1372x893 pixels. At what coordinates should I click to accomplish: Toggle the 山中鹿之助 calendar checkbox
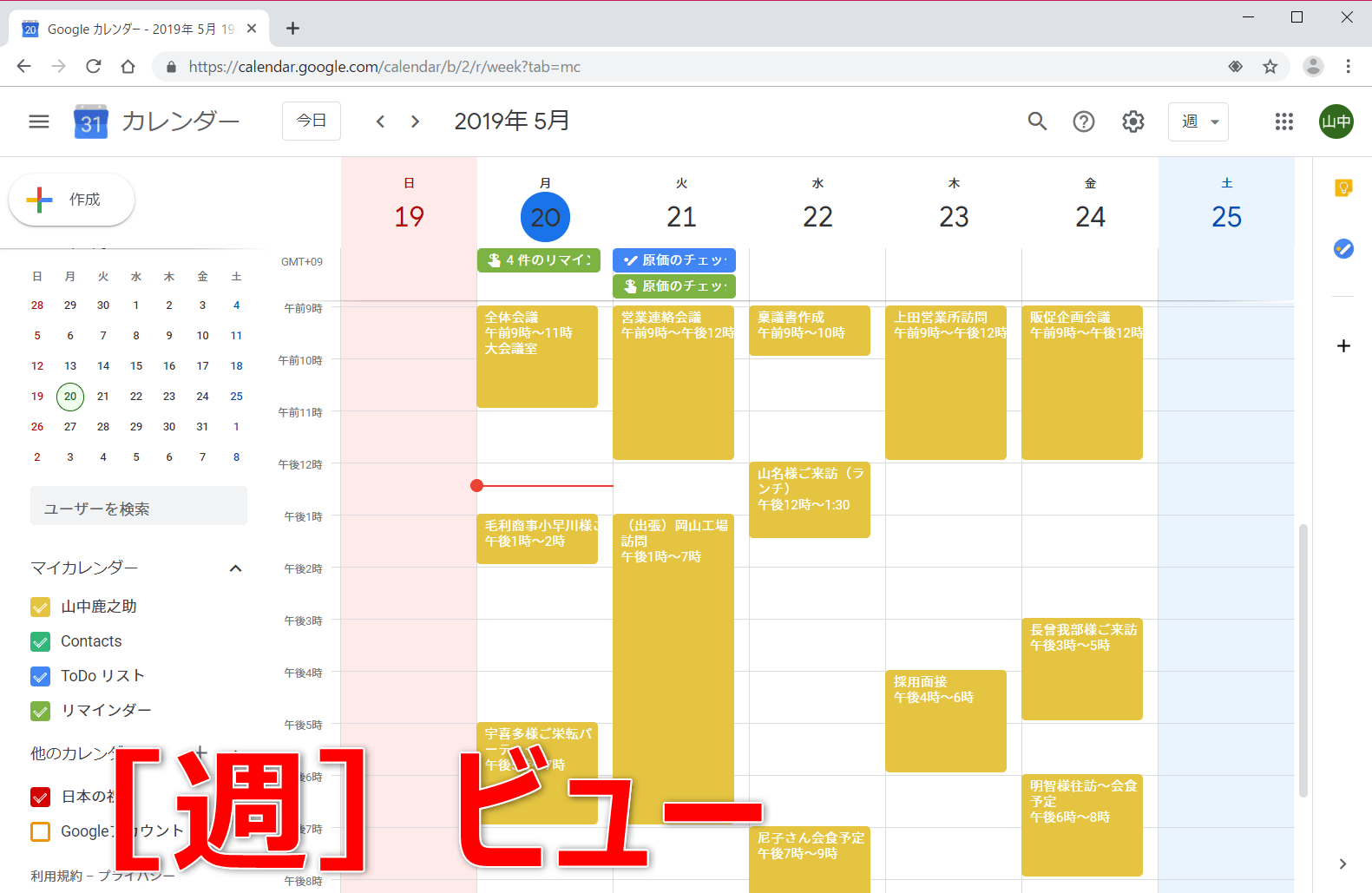pyautogui.click(x=41, y=607)
